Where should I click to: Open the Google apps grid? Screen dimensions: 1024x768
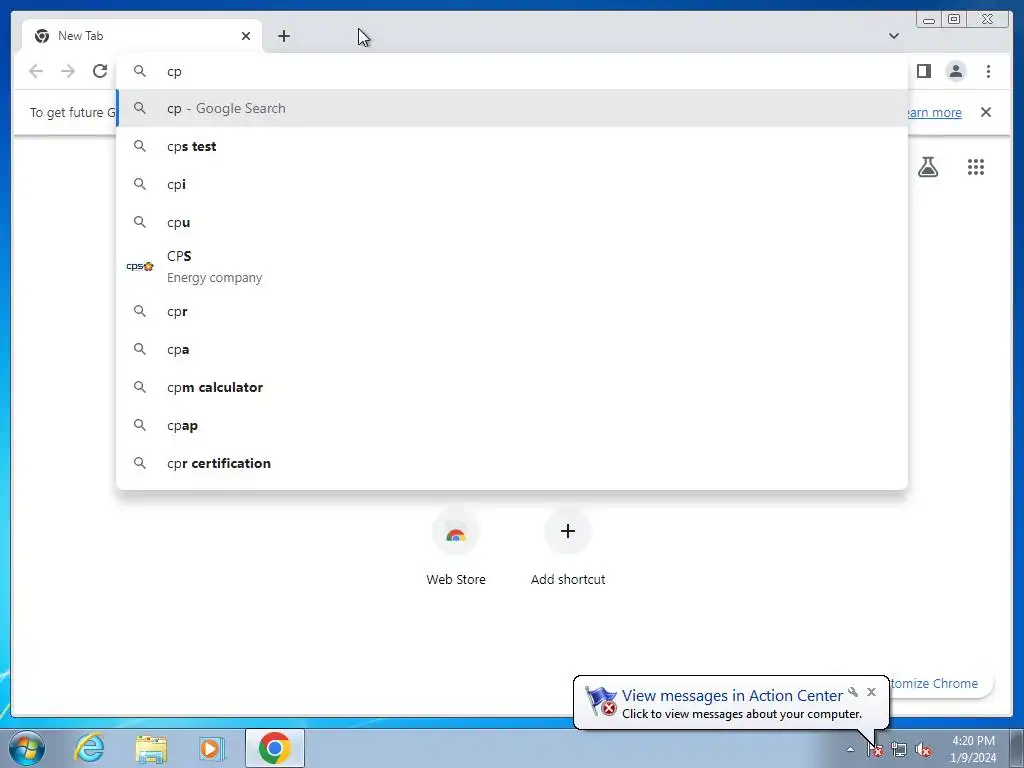pos(976,167)
